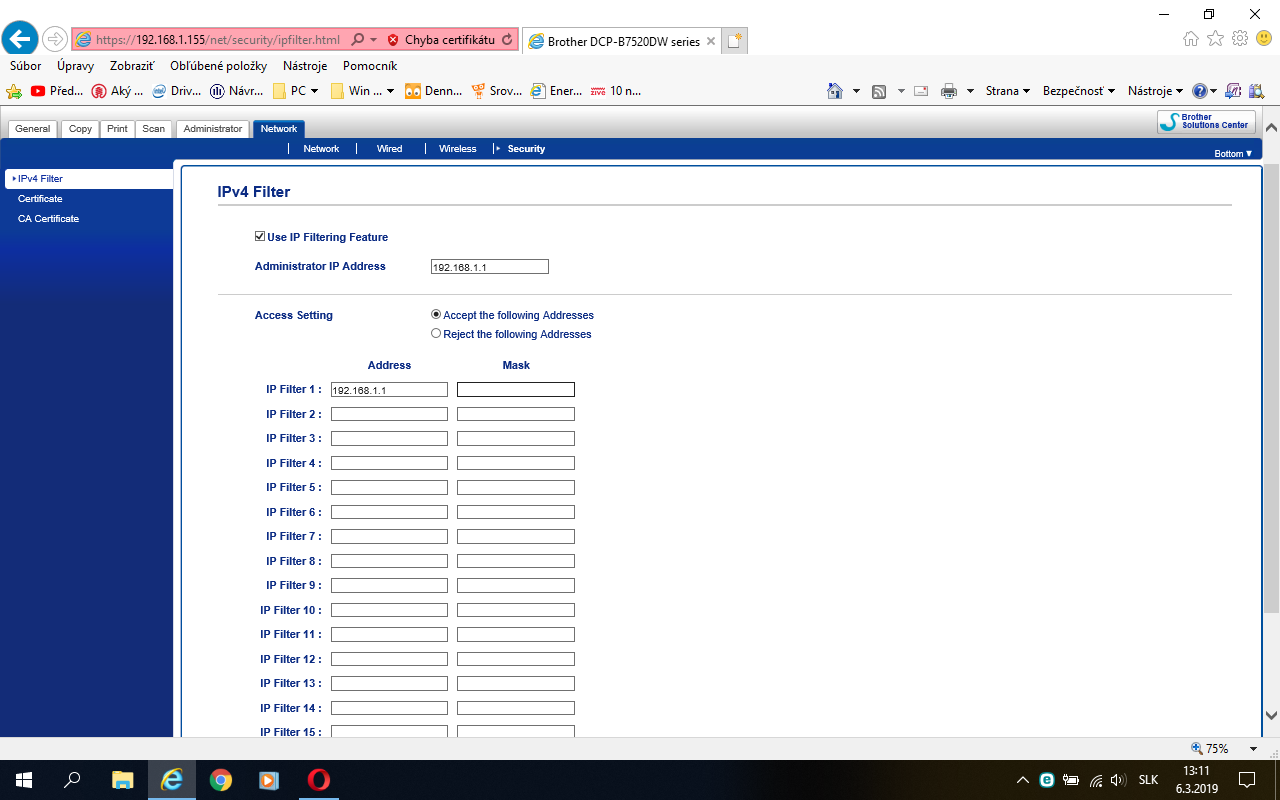Click the IP Filter 2 Address field
This screenshot has height=800, width=1280.
389,414
